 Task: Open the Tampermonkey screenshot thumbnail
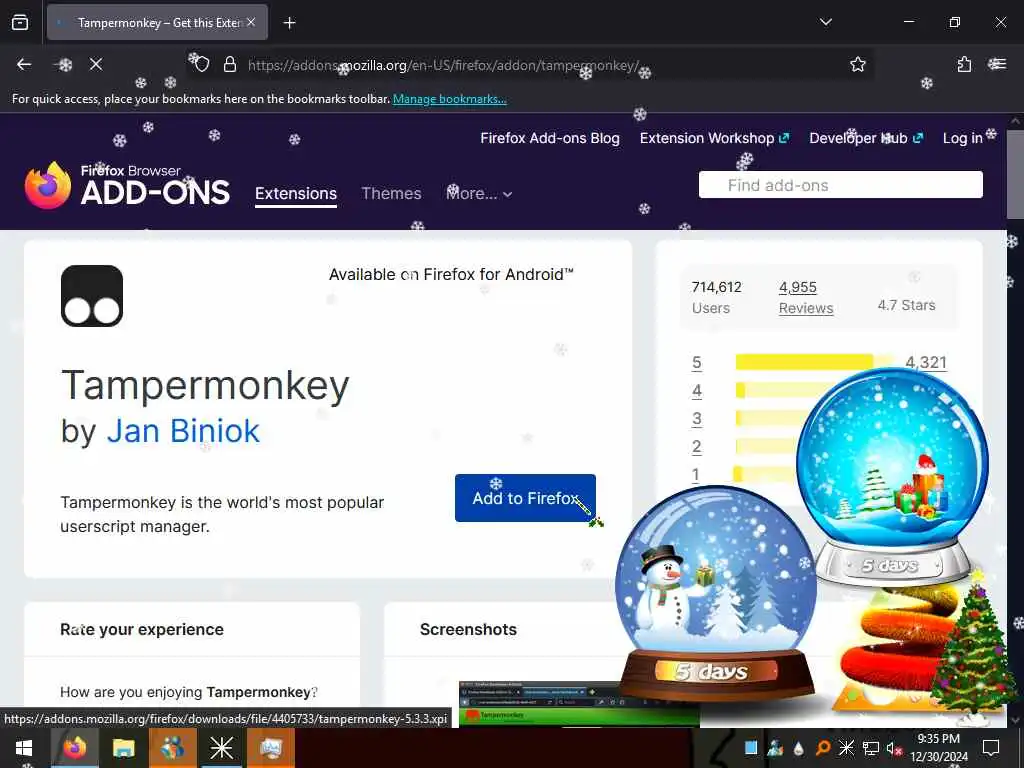click(579, 704)
